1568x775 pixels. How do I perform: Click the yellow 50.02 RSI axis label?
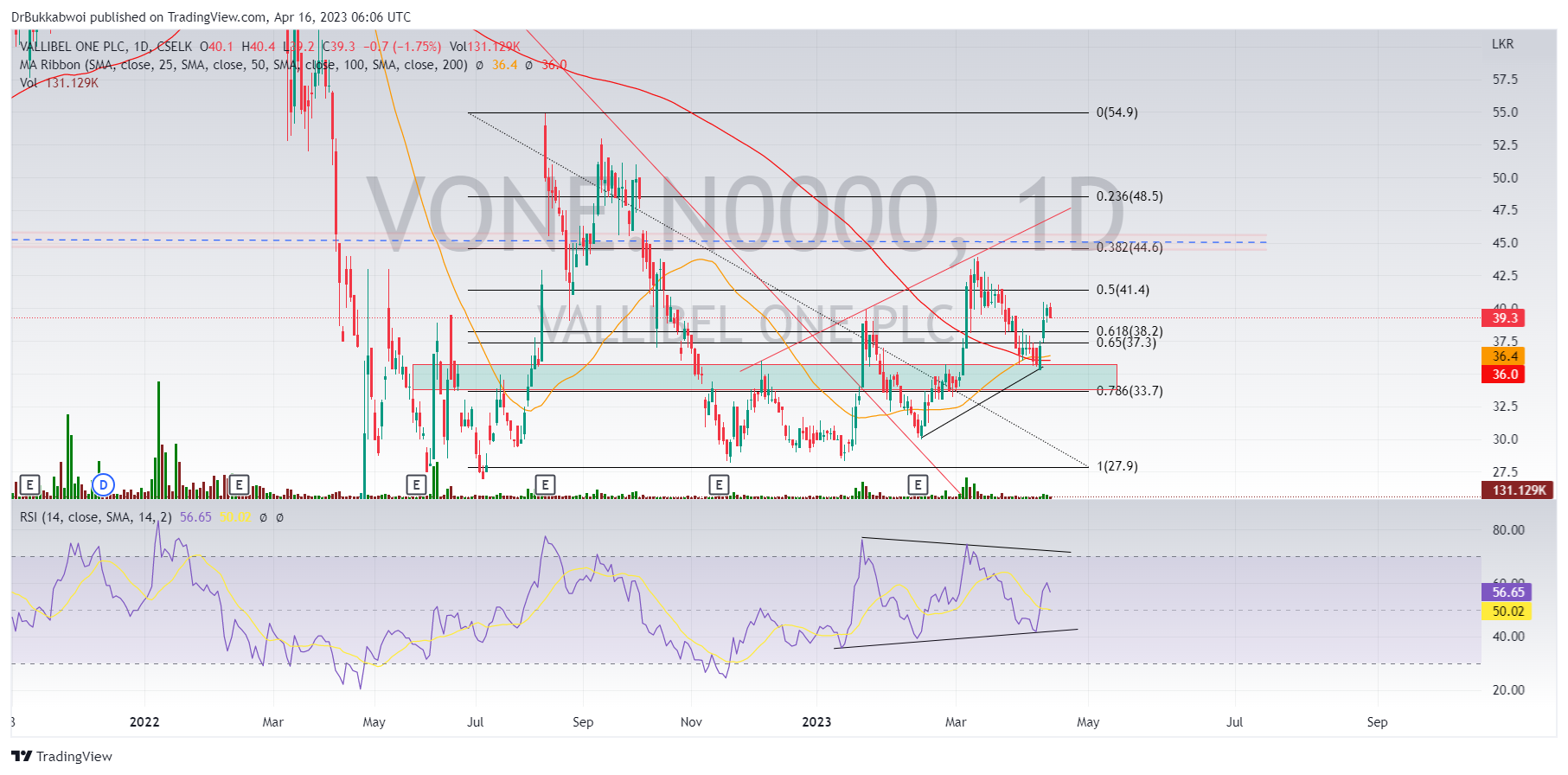click(x=1507, y=612)
